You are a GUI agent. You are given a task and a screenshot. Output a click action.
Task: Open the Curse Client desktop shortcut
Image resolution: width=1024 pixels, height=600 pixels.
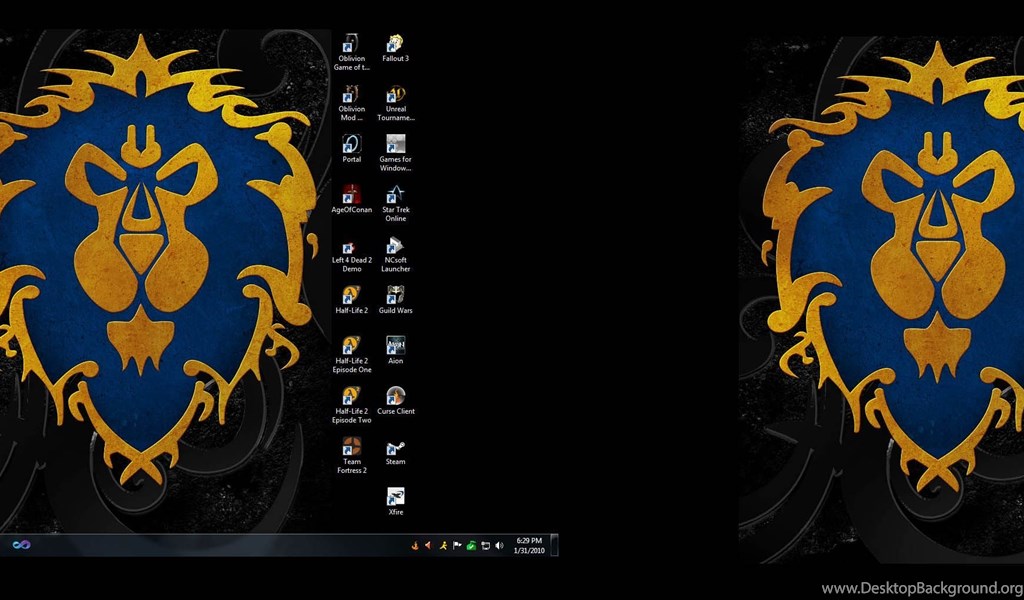(x=396, y=400)
